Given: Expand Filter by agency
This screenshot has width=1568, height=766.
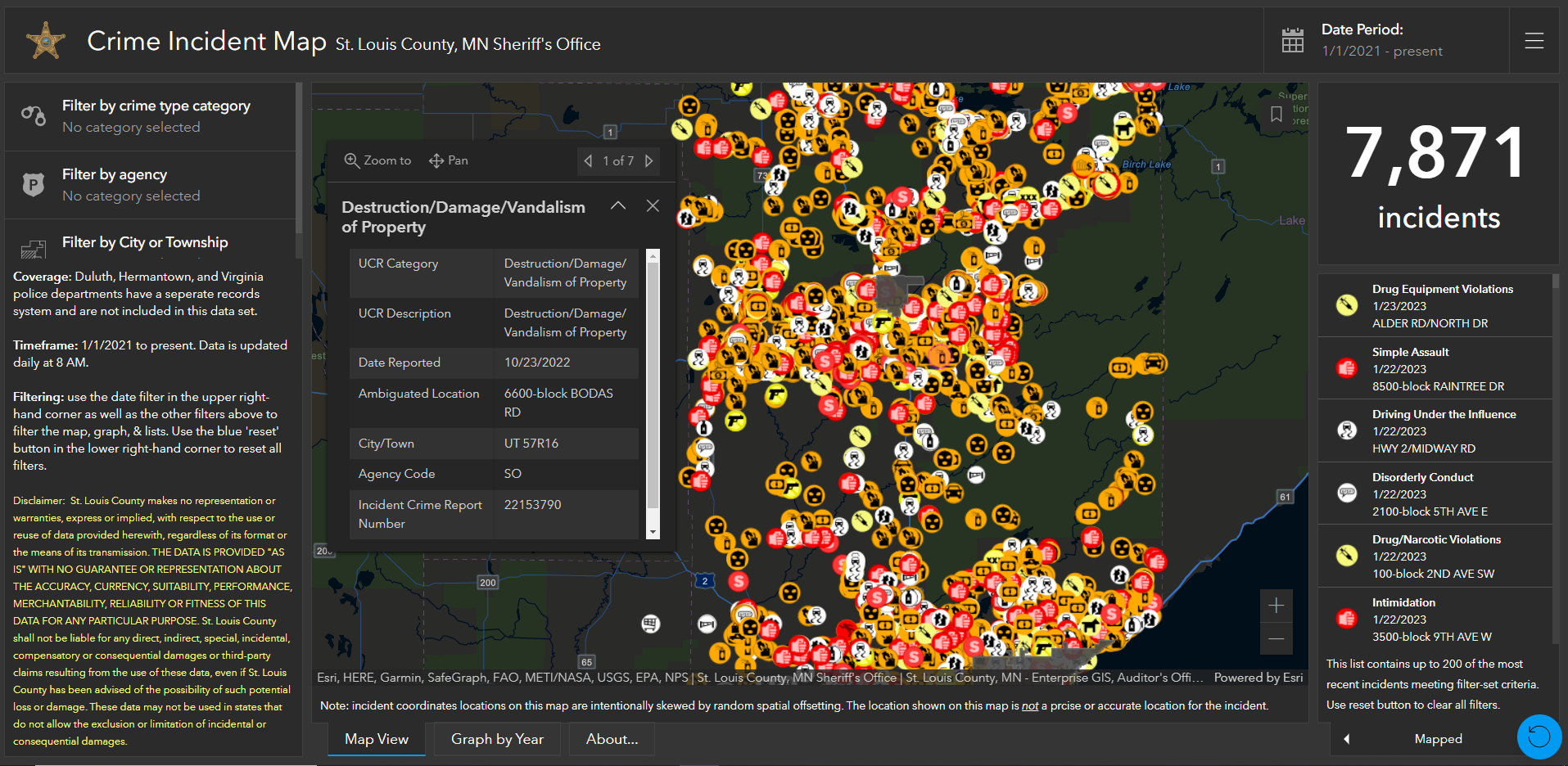Looking at the screenshot, I should [151, 185].
